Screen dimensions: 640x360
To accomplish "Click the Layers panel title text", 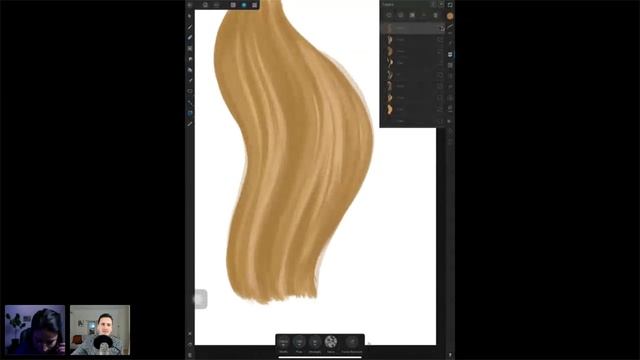I will [x=389, y=4].
